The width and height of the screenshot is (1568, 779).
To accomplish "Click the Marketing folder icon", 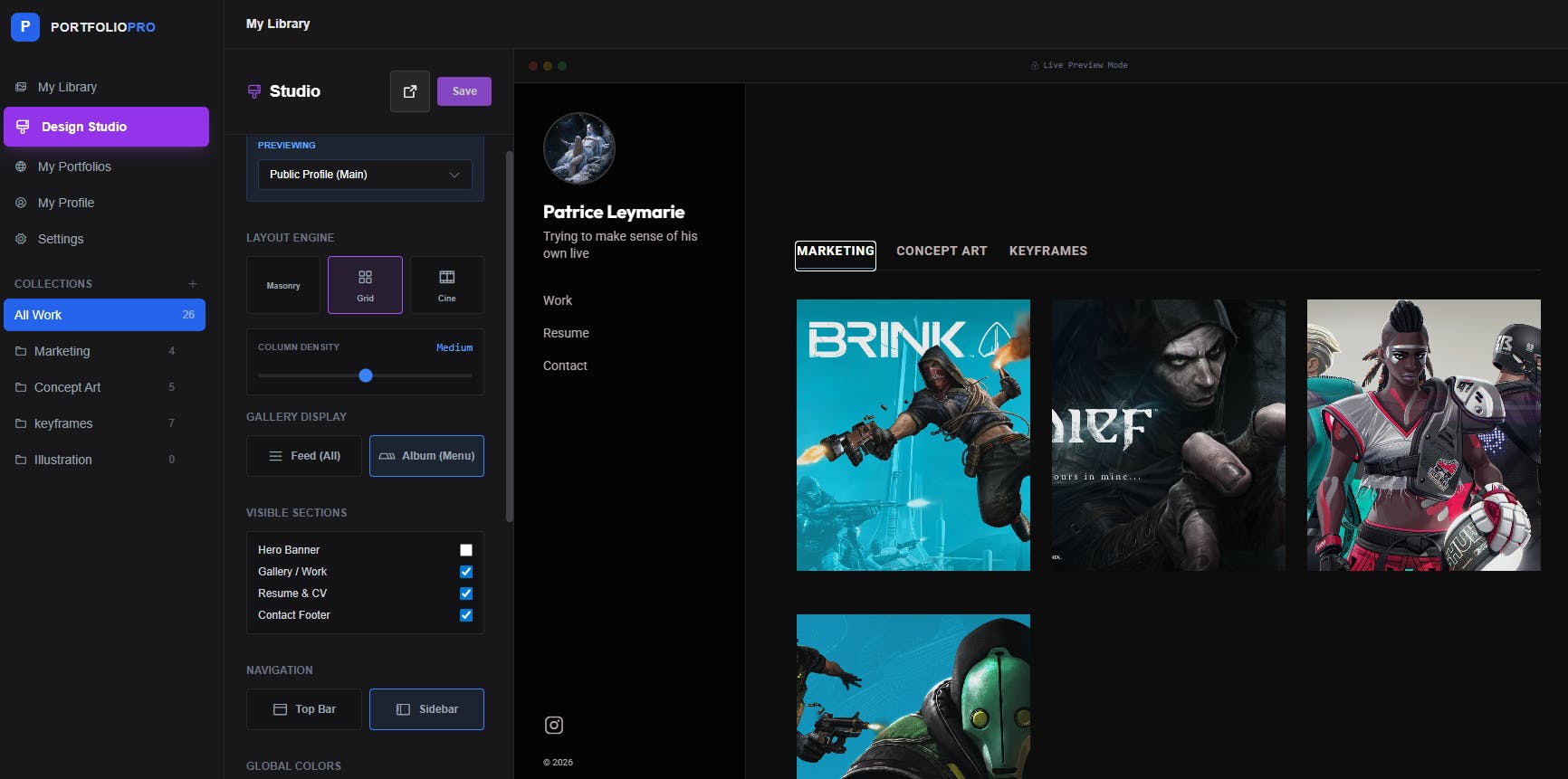I will (x=21, y=351).
